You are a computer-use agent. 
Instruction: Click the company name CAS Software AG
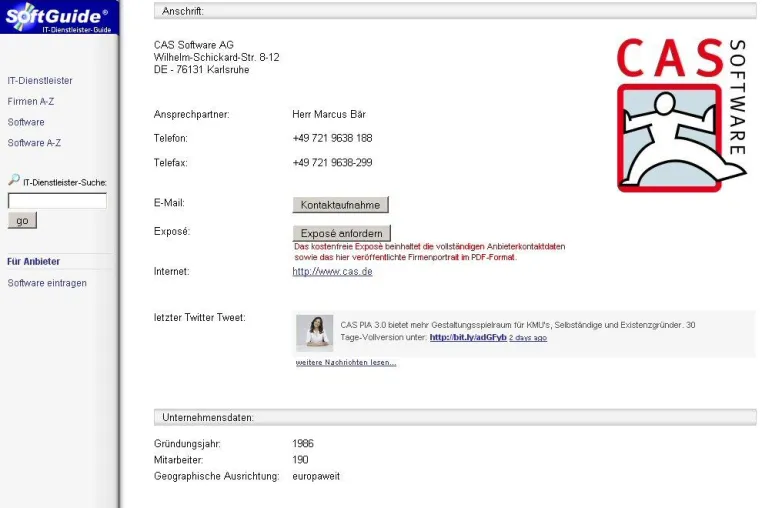point(194,45)
